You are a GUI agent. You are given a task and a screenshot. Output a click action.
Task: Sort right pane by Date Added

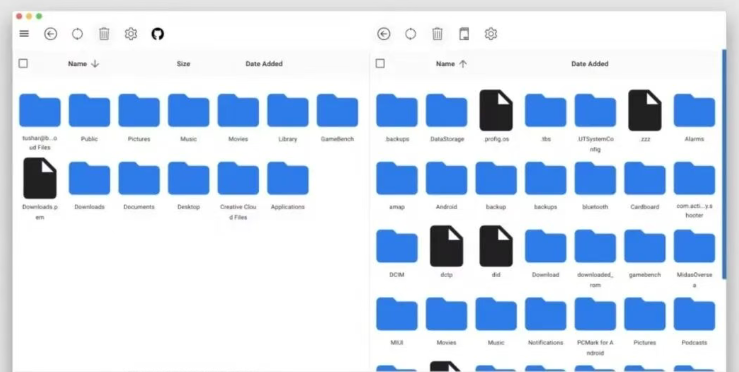pos(590,64)
